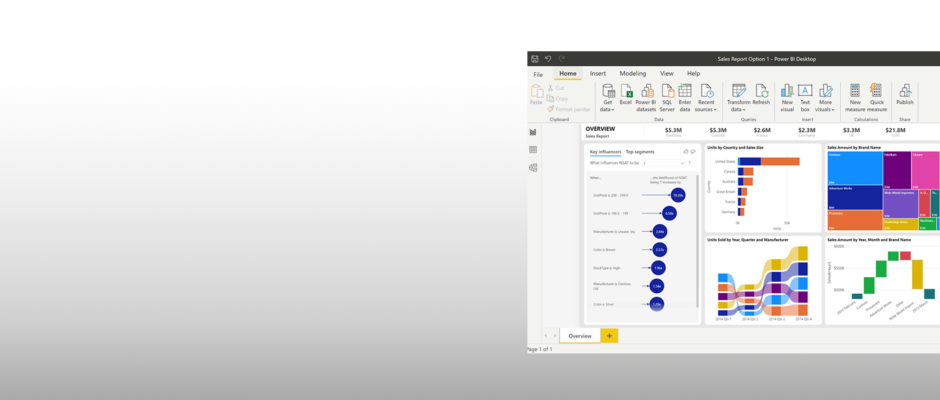The height and width of the screenshot is (400, 940).
Task: Click the SQL Server icon
Action: (x=667, y=98)
